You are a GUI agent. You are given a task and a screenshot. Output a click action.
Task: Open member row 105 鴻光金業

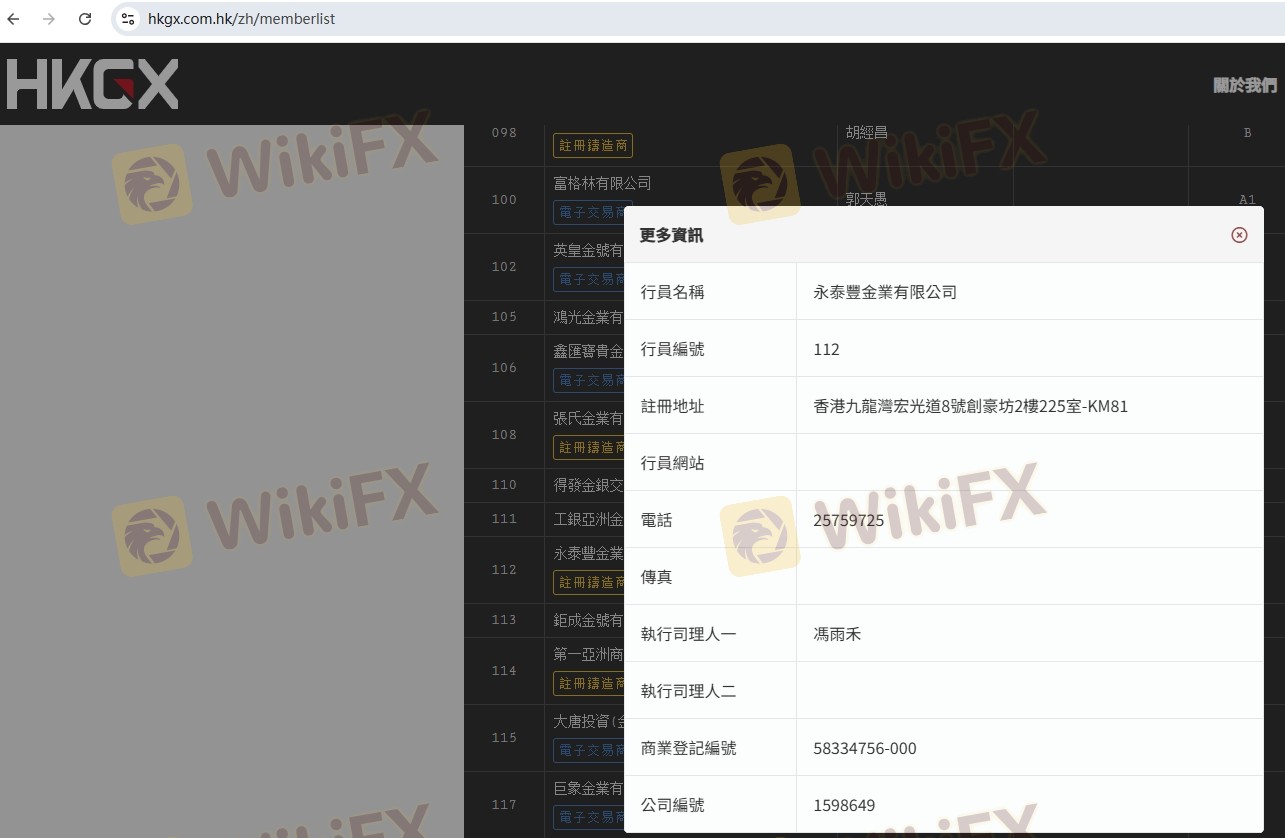(588, 317)
